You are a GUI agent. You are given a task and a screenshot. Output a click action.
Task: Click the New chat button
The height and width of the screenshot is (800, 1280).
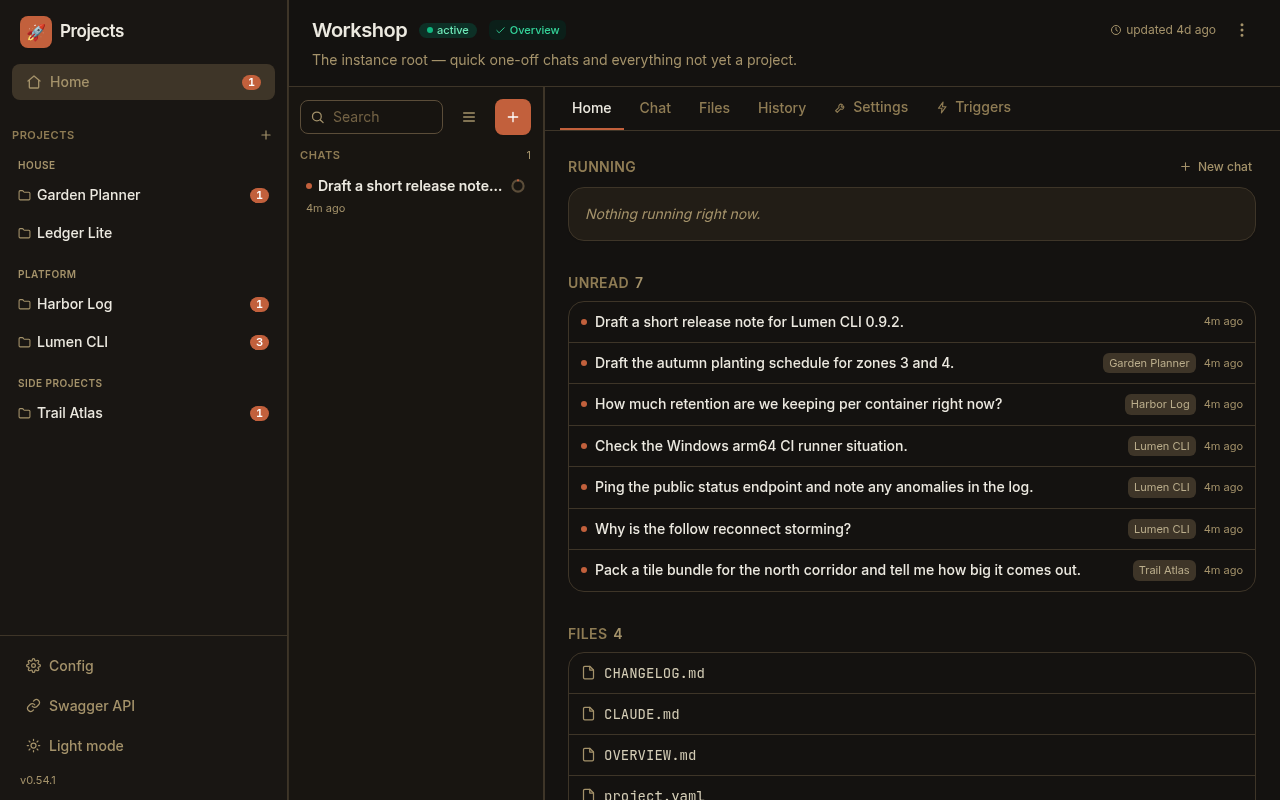[1216, 167]
